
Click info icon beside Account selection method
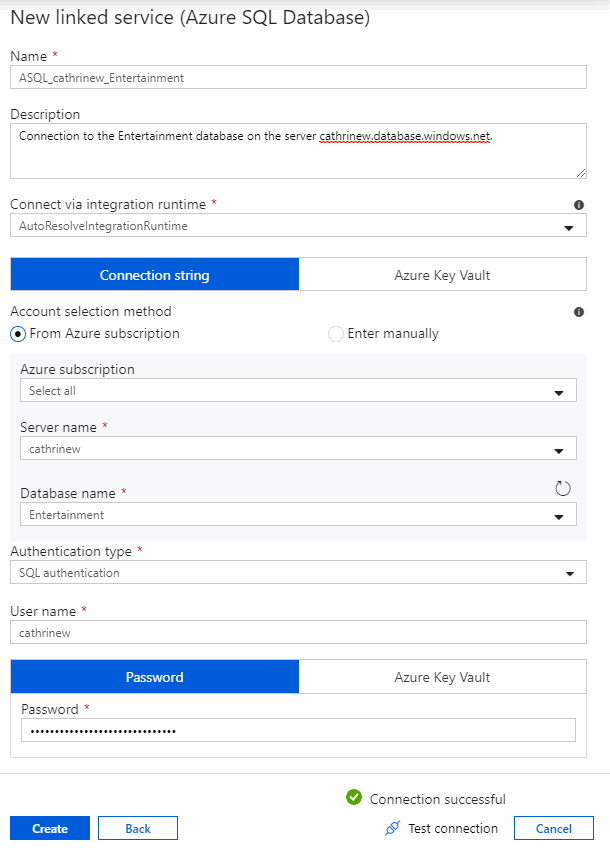click(x=578, y=311)
